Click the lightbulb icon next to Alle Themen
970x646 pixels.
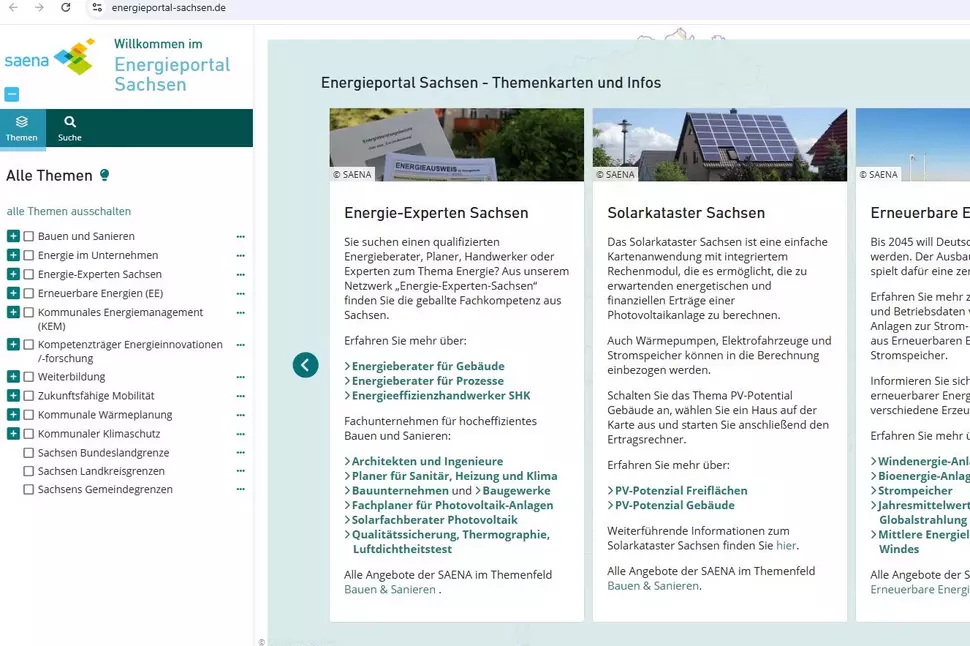[x=104, y=175]
